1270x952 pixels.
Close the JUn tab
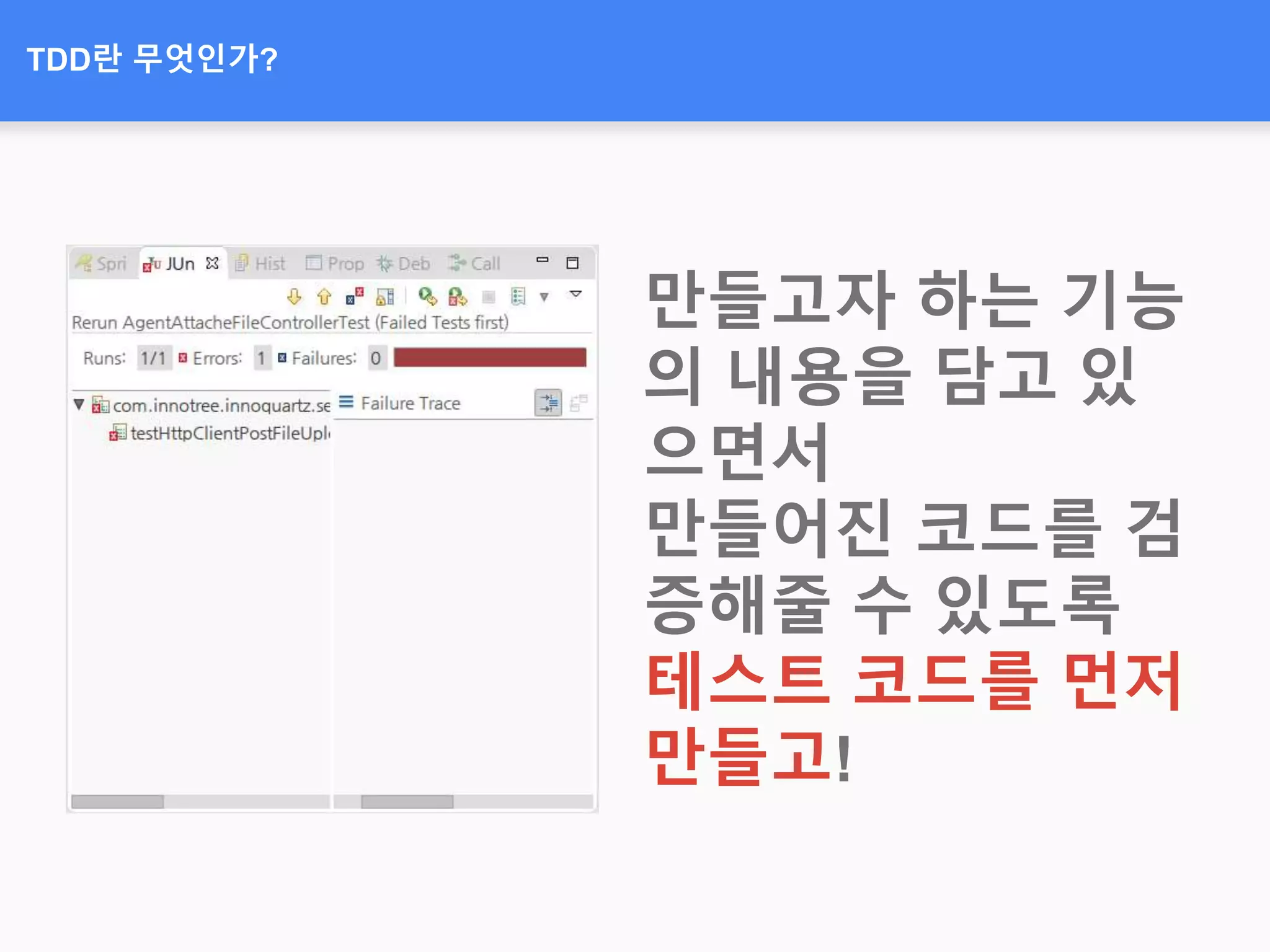click(212, 263)
